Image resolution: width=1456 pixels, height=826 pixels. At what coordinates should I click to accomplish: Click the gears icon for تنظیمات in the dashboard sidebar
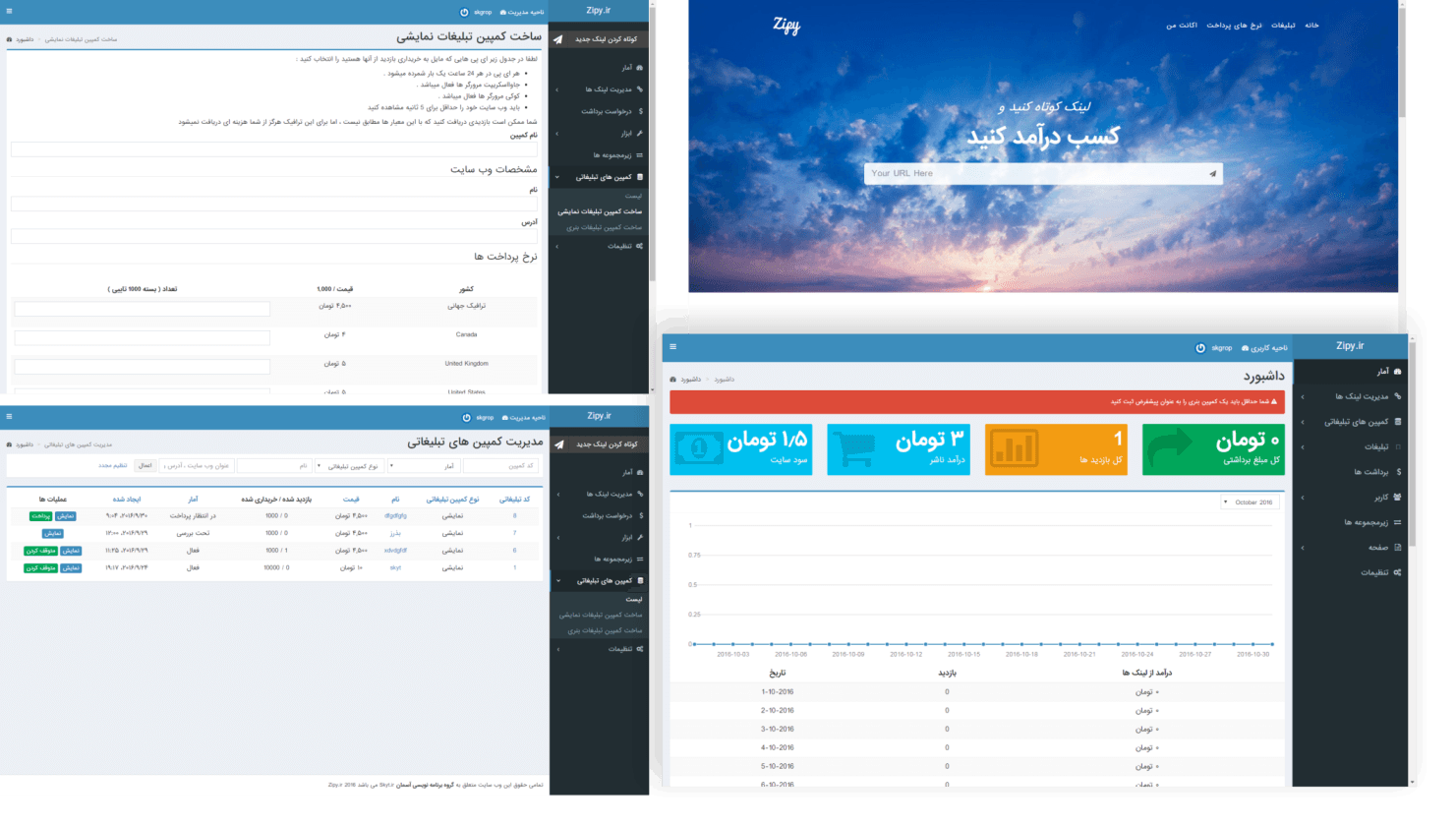(1397, 572)
